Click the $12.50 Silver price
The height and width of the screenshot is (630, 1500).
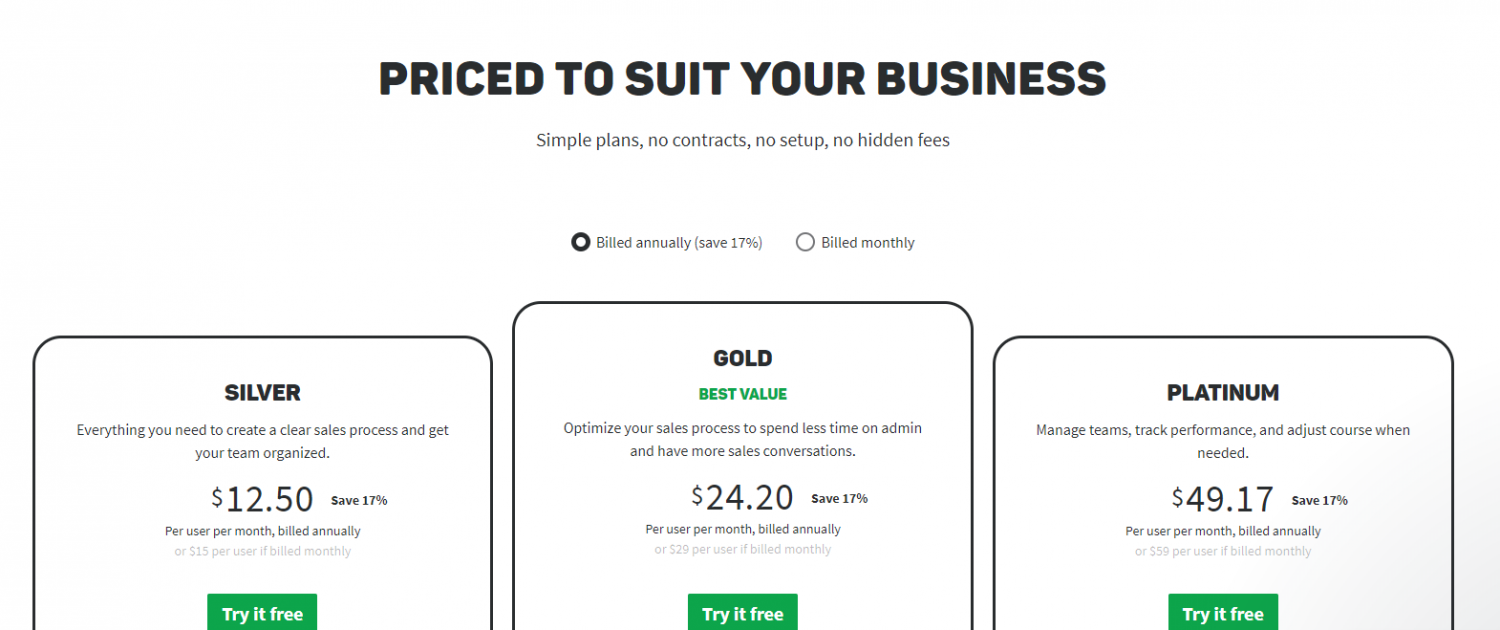(262, 498)
